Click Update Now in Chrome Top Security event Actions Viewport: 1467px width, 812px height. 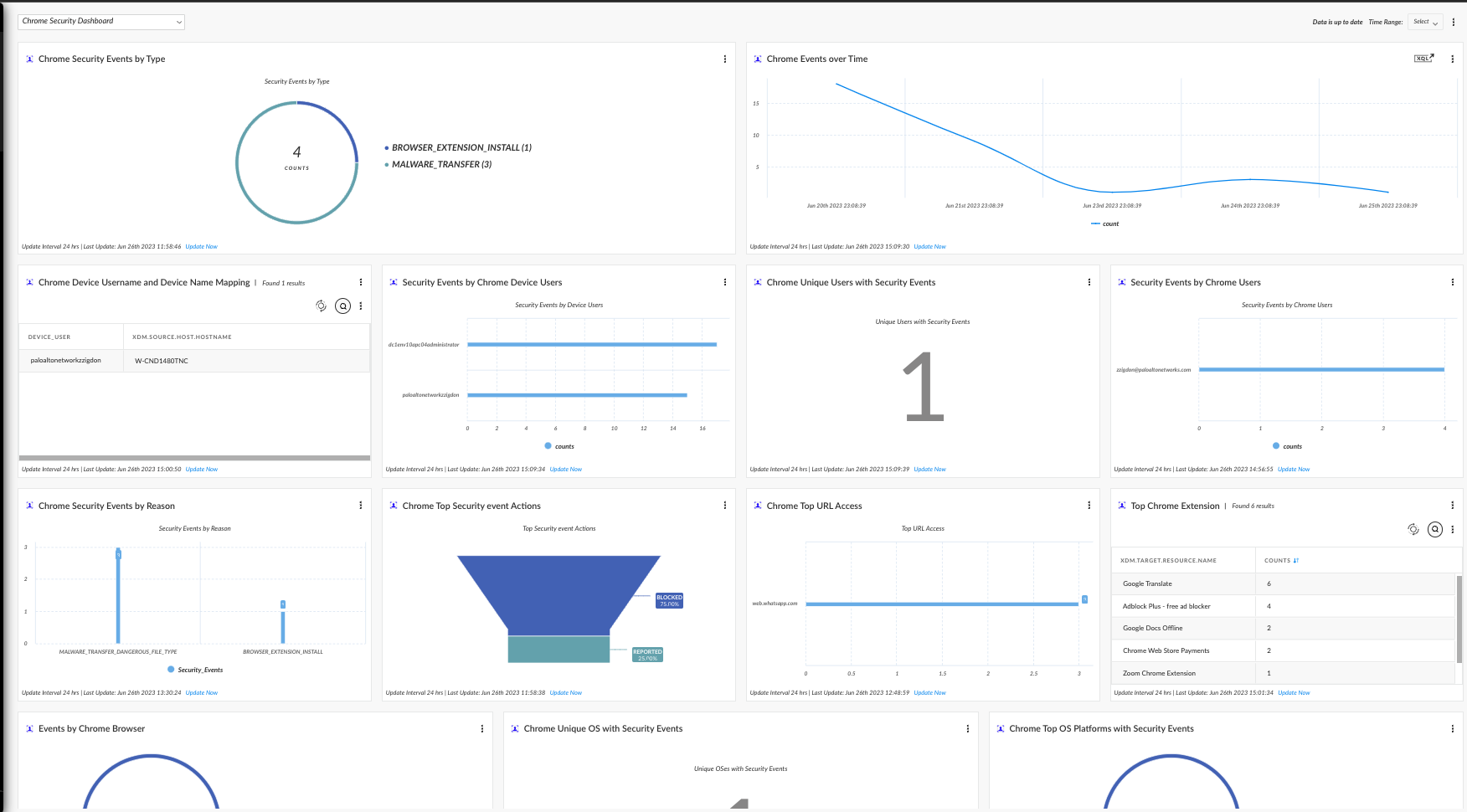(x=566, y=693)
